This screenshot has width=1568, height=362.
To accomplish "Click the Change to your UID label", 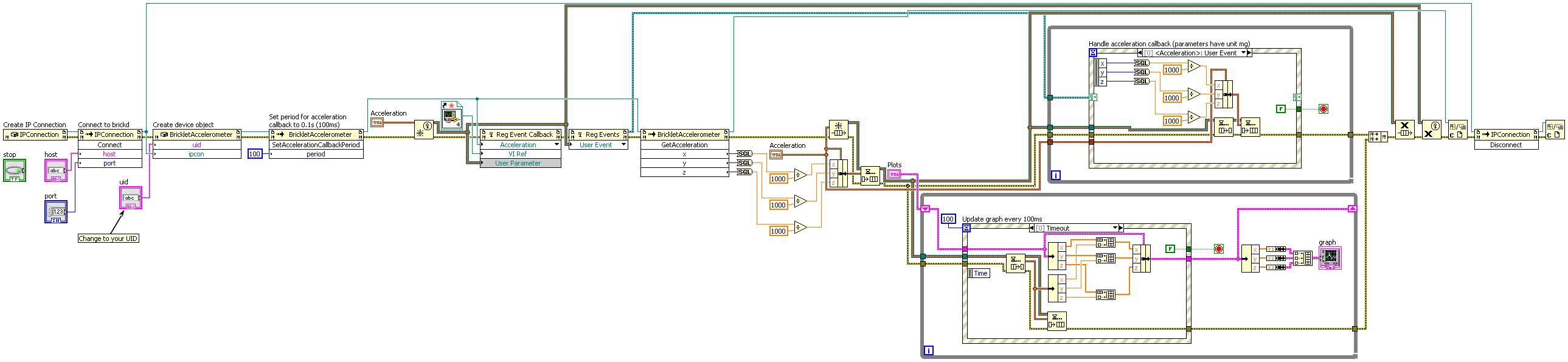I will (108, 238).
